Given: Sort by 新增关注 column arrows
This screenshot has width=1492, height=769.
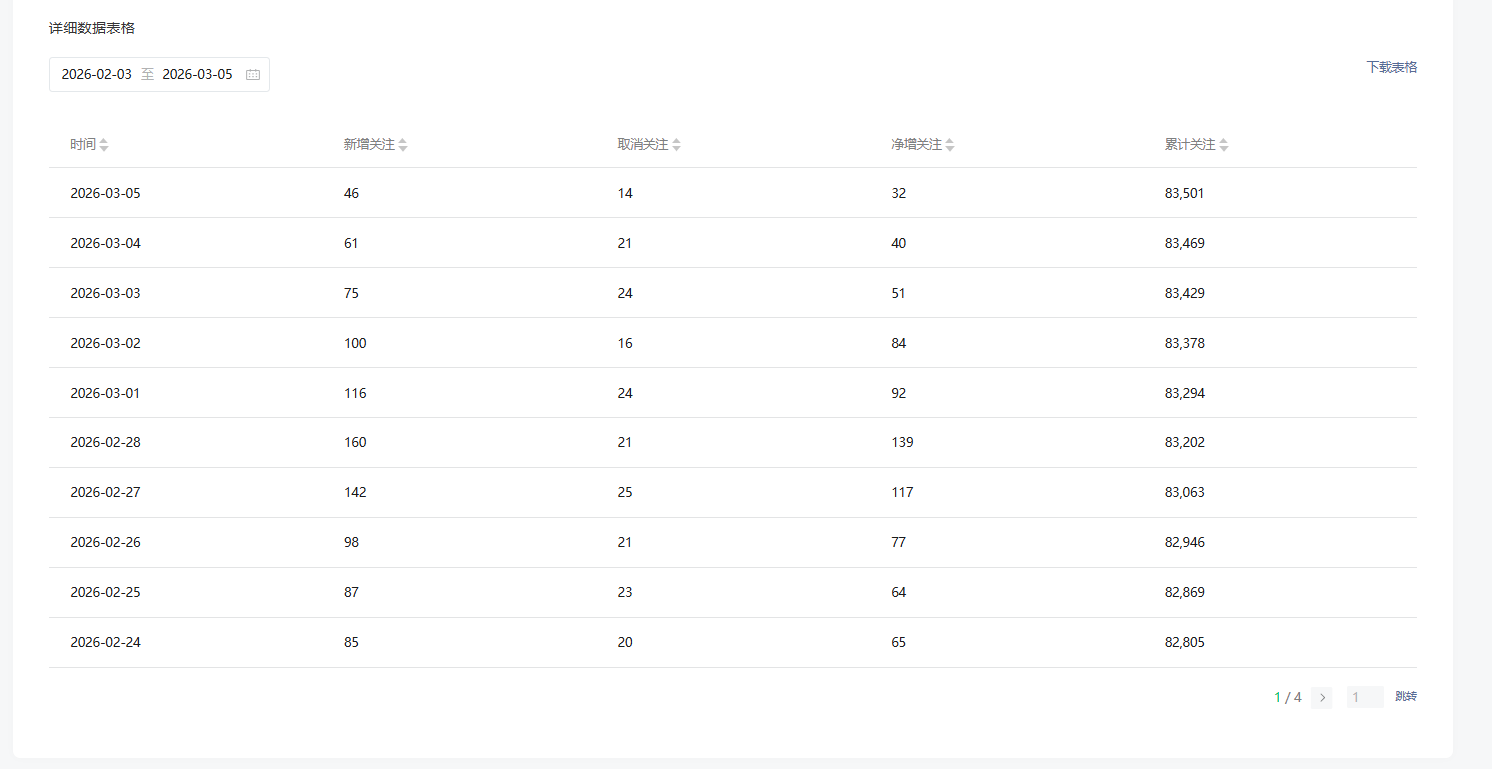Looking at the screenshot, I should pyautogui.click(x=403, y=145).
